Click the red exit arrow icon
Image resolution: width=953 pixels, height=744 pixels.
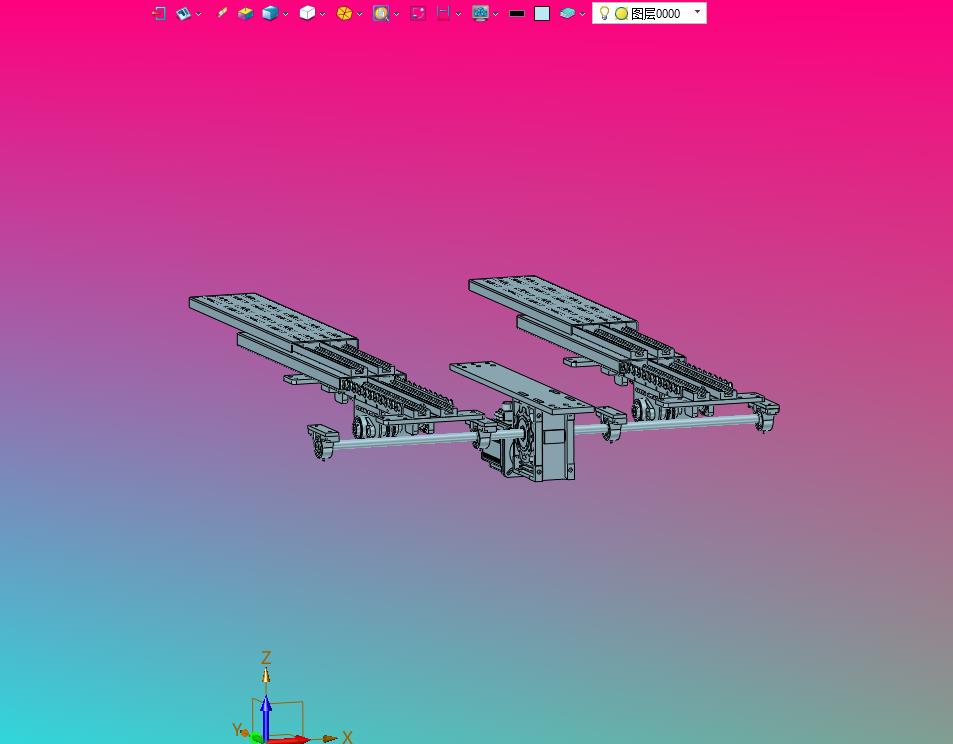tap(159, 13)
